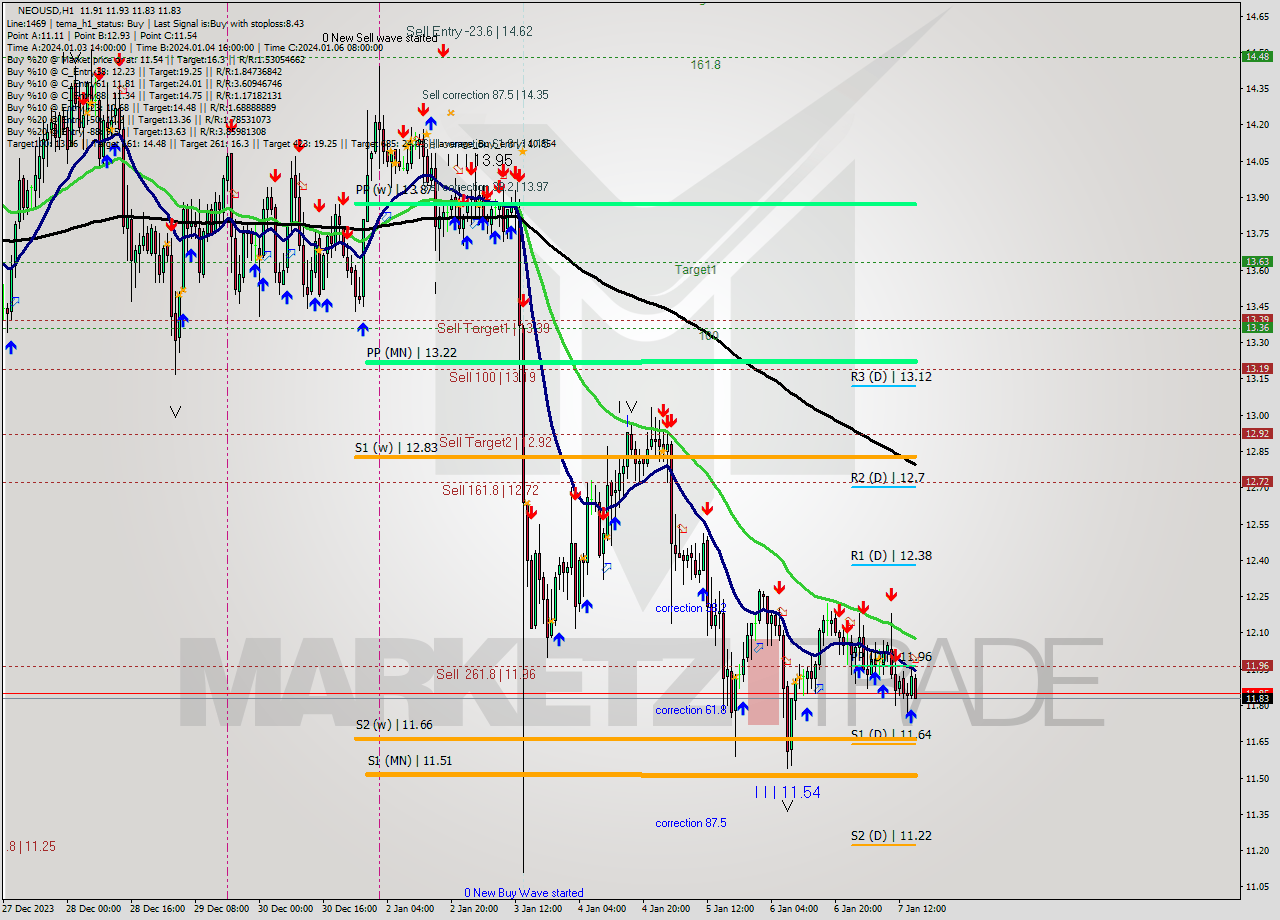Viewport: 1280px width, 920px height.
Task: Click the 'I I I 11.54' wave label
Action: pos(787,792)
